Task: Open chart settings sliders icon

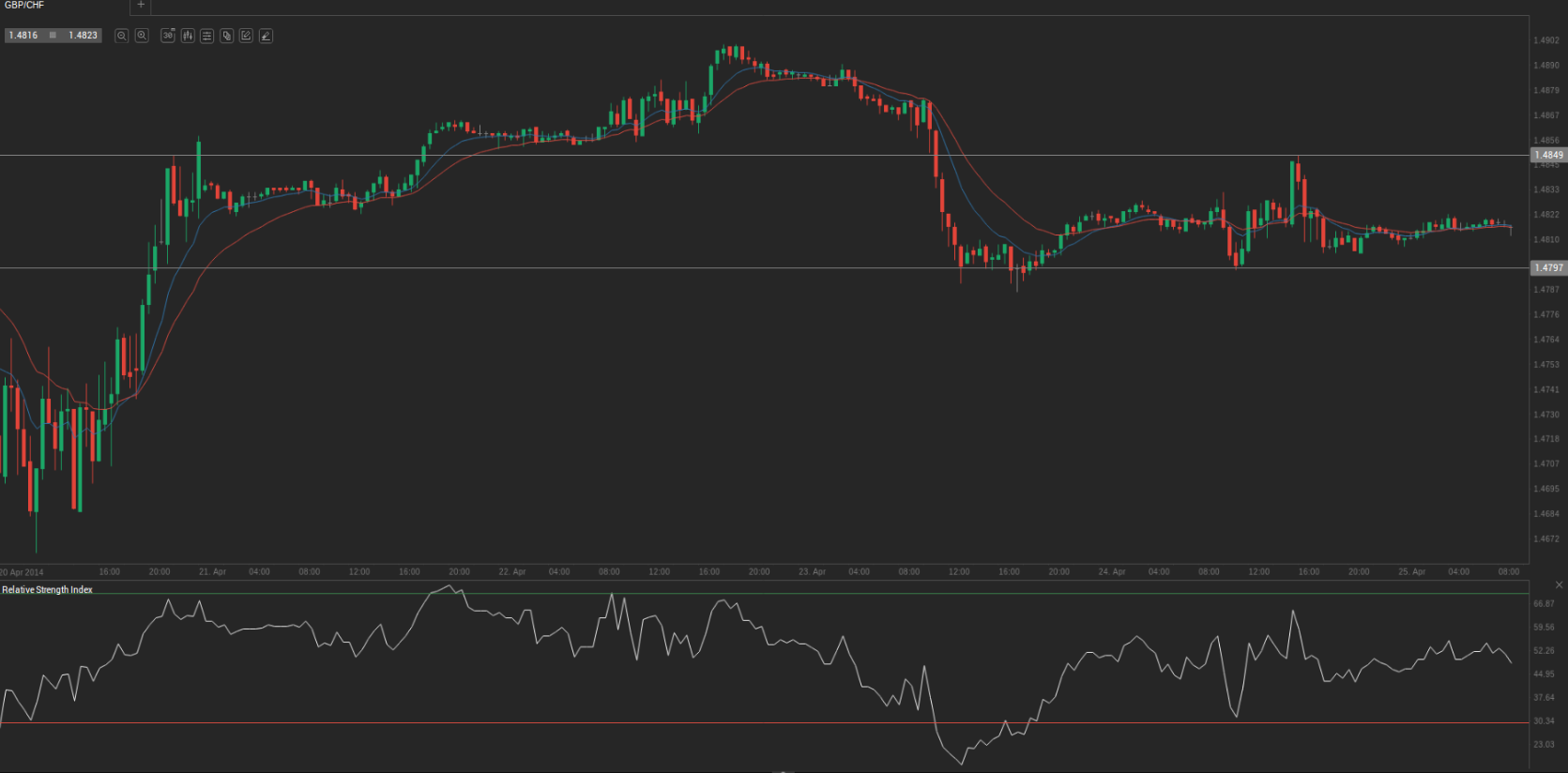Action: pos(207,36)
